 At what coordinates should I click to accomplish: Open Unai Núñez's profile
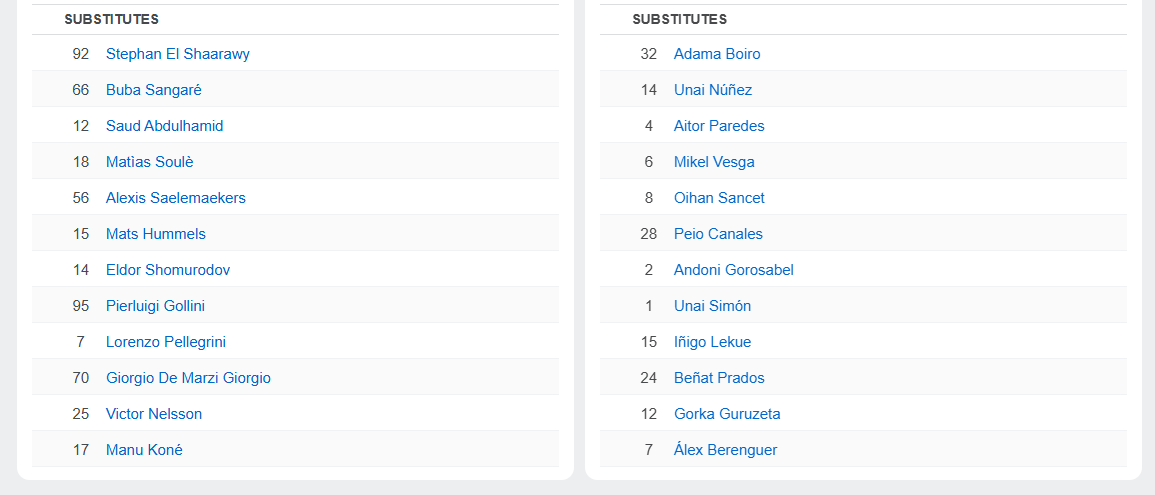[x=712, y=90]
